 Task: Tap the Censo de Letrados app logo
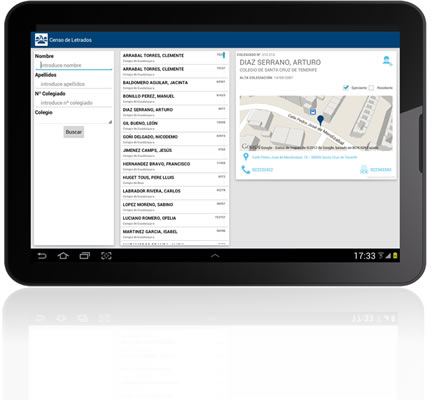pos(41,40)
